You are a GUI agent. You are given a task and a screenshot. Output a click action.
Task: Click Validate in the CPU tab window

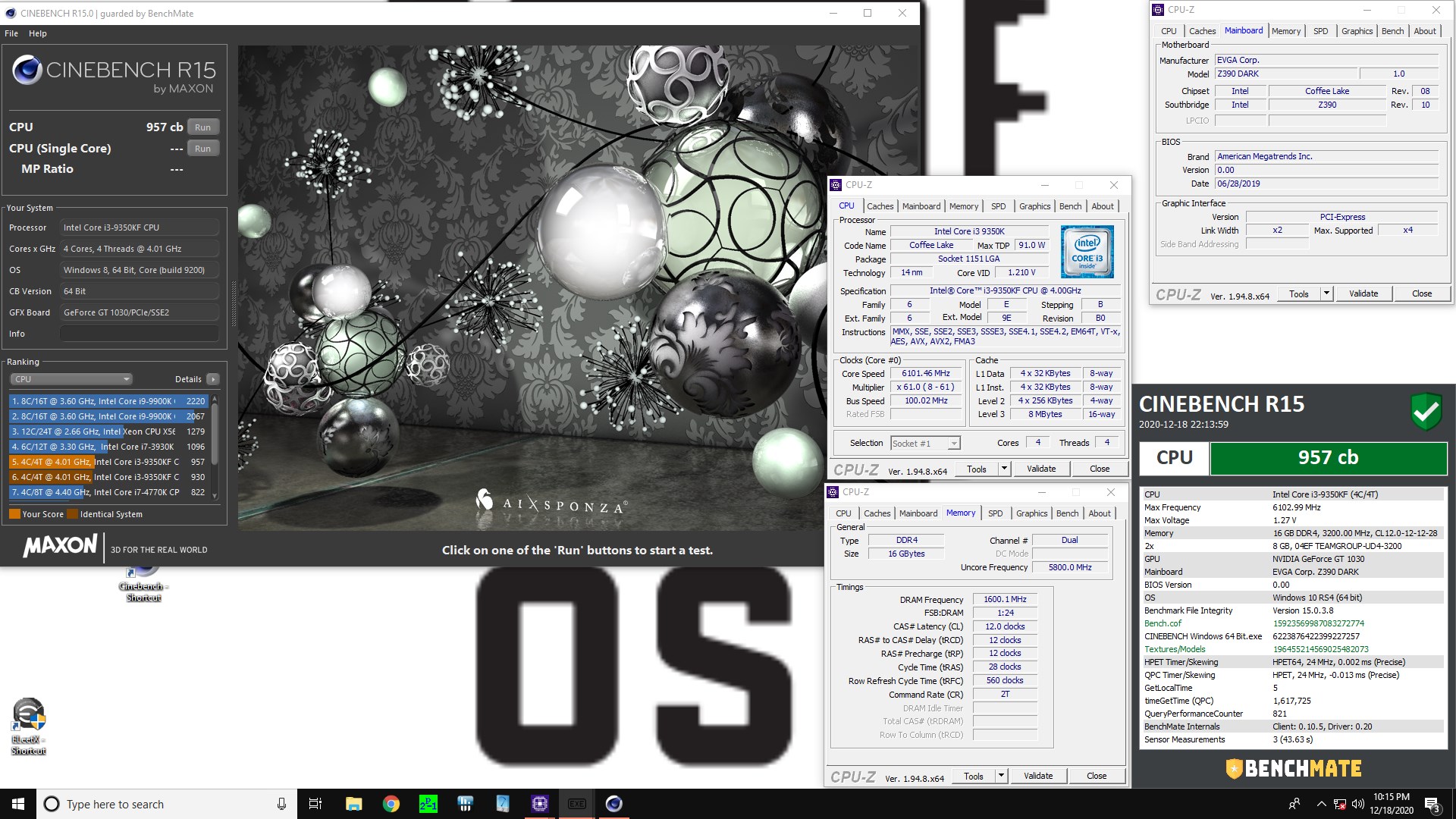pos(1041,469)
